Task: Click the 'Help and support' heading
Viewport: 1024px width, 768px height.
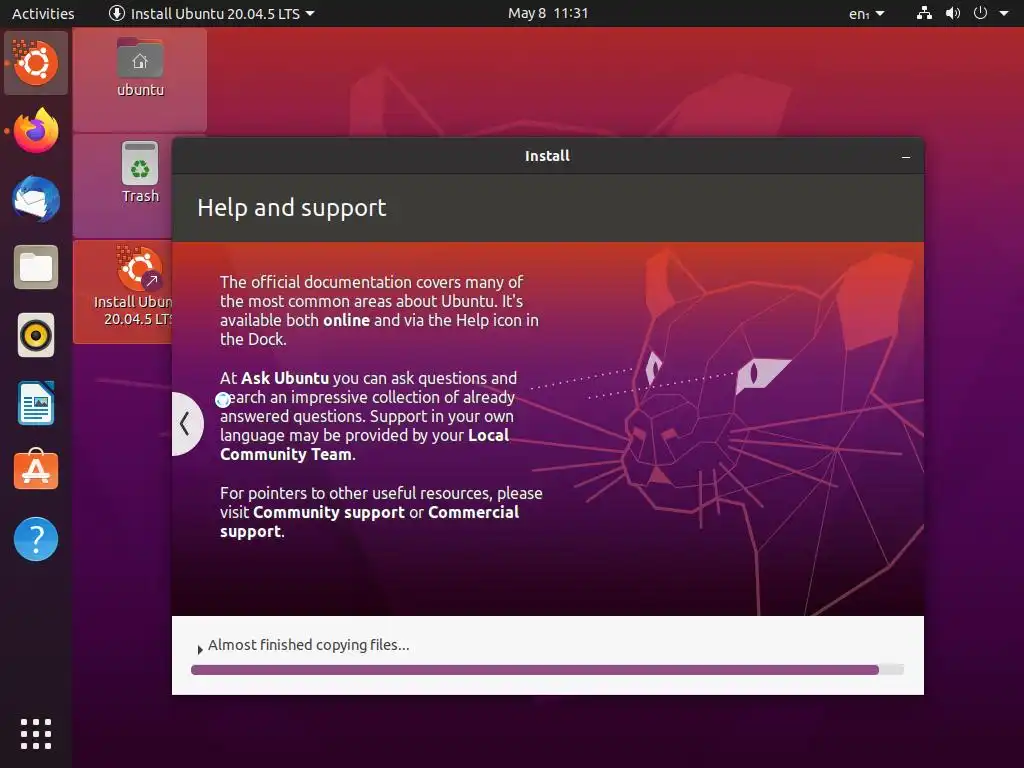Action: 292,208
